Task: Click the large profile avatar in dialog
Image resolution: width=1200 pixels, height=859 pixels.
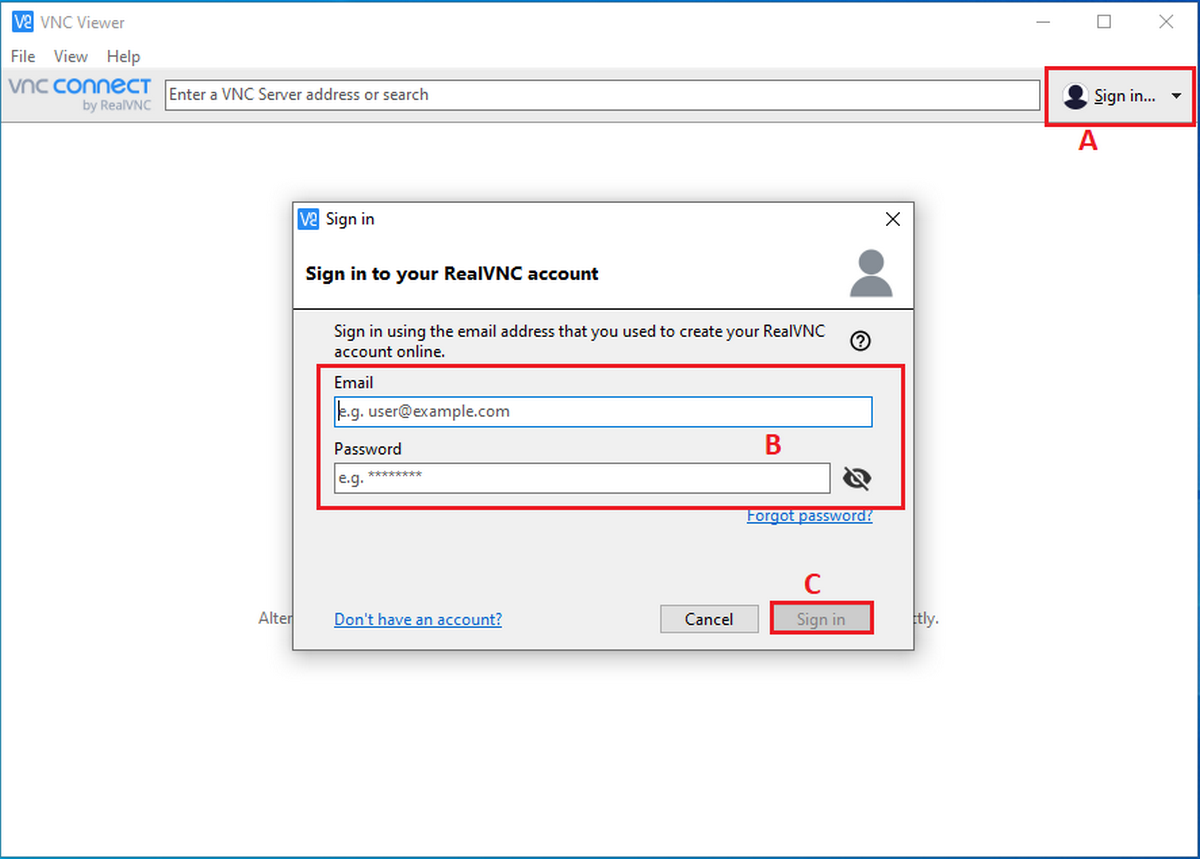Action: pyautogui.click(x=870, y=273)
